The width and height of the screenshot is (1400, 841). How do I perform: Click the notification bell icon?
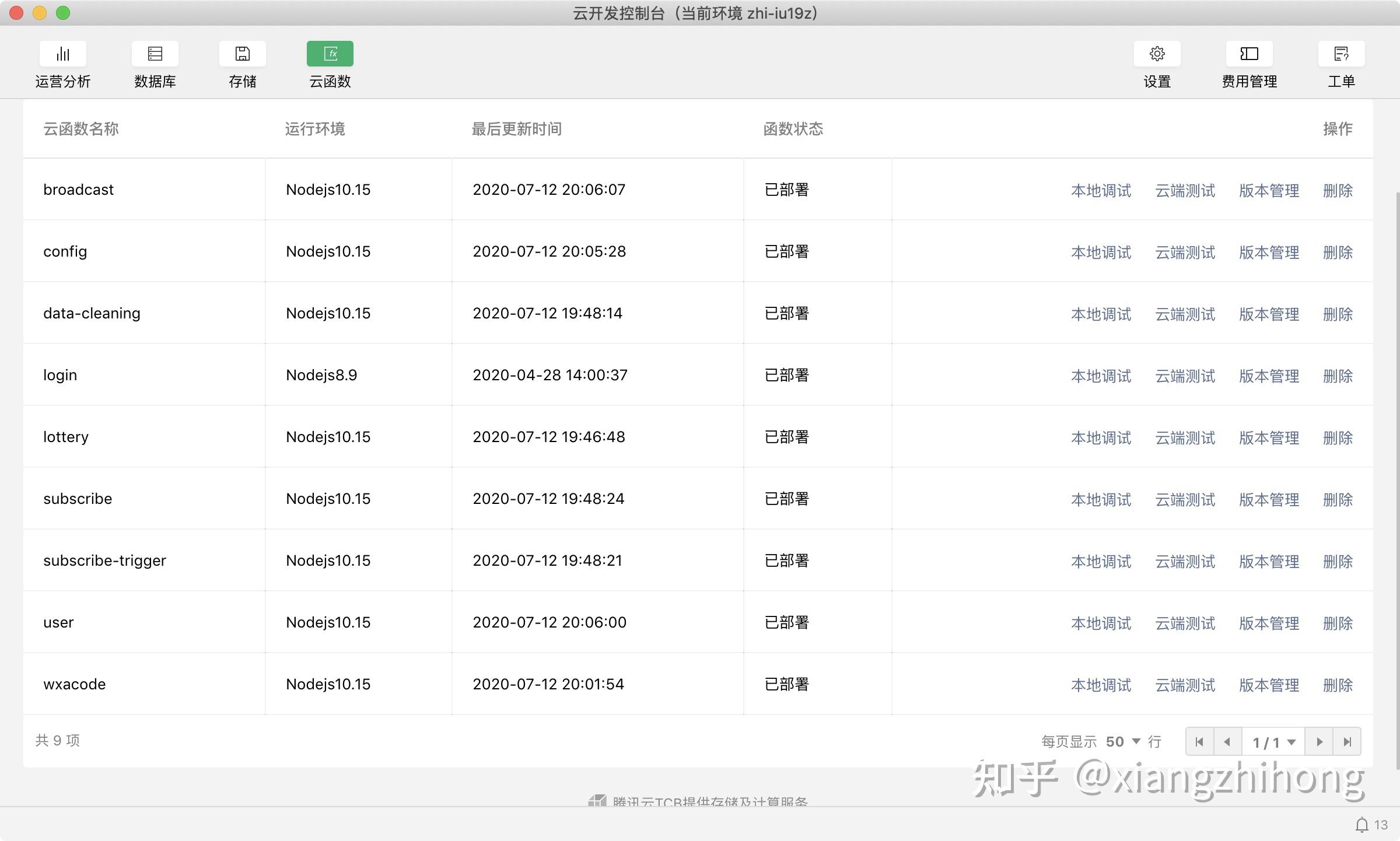pyautogui.click(x=1362, y=825)
